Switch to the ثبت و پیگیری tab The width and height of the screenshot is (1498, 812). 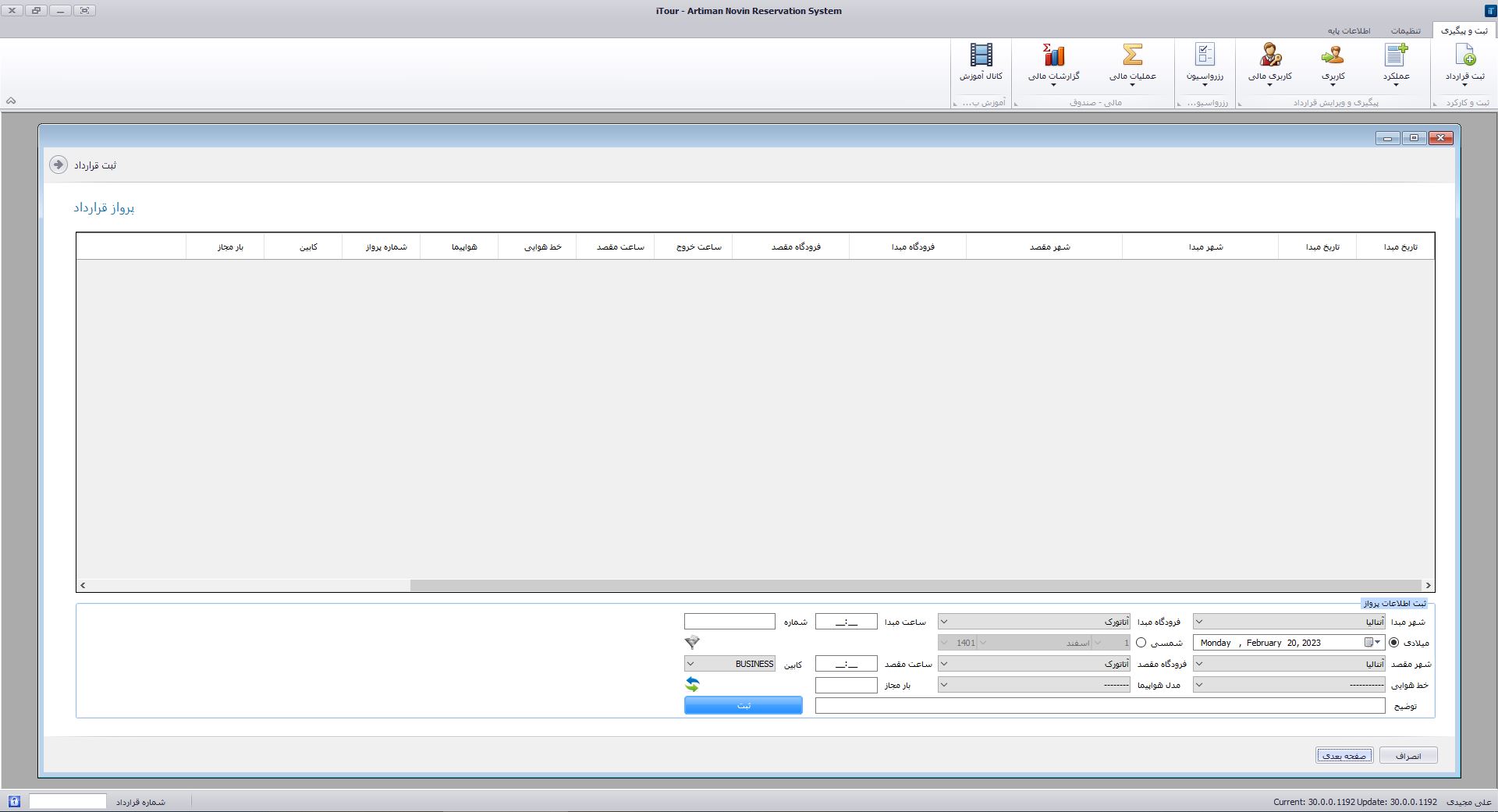(1464, 30)
